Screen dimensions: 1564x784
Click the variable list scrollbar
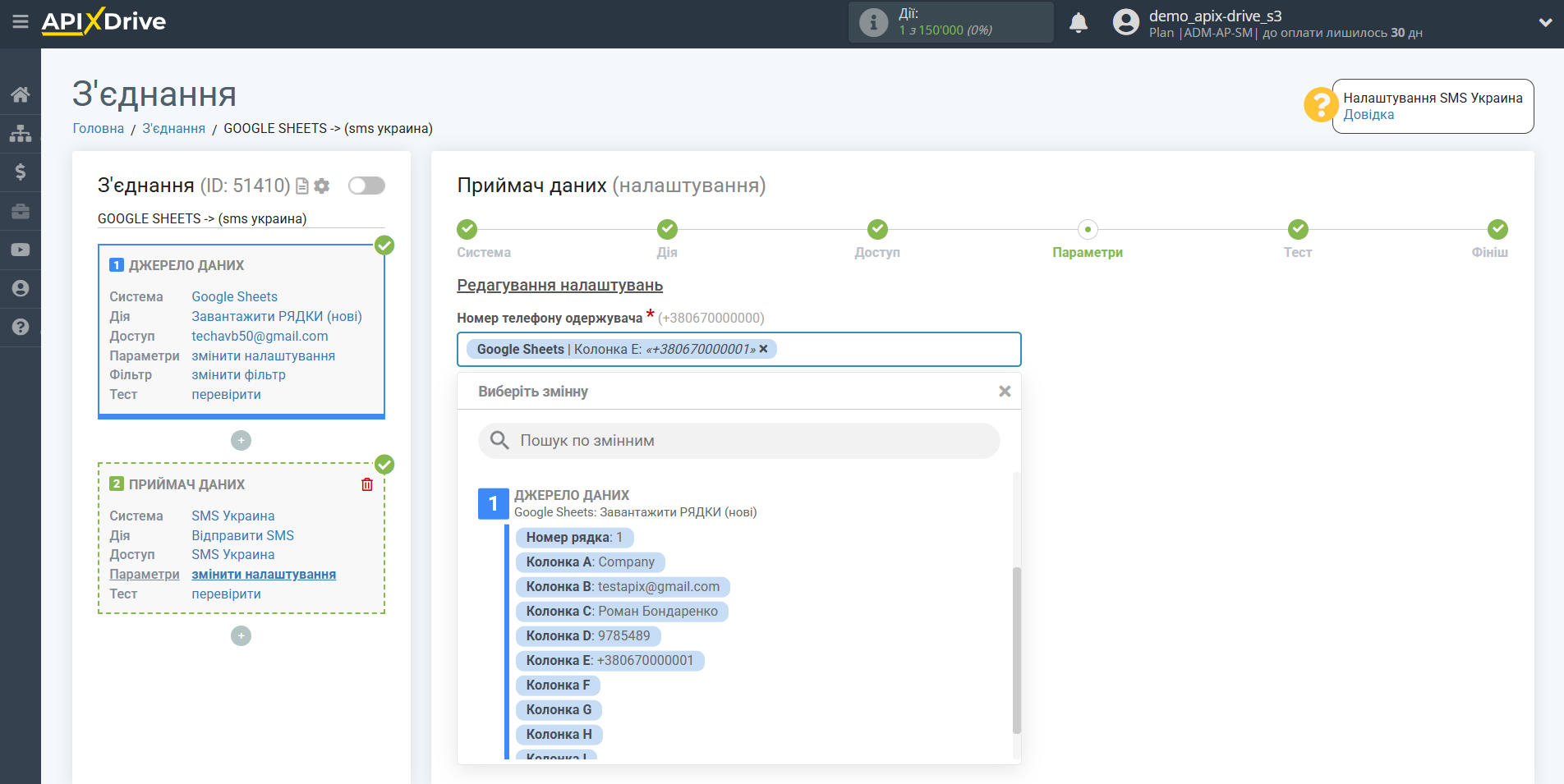tap(1017, 650)
